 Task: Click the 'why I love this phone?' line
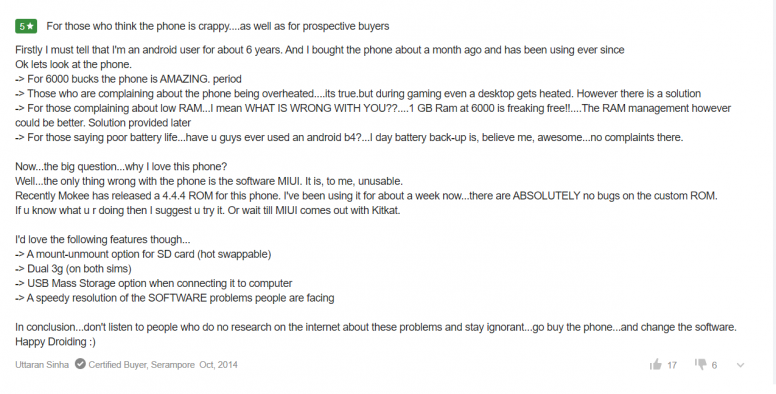pos(121,167)
